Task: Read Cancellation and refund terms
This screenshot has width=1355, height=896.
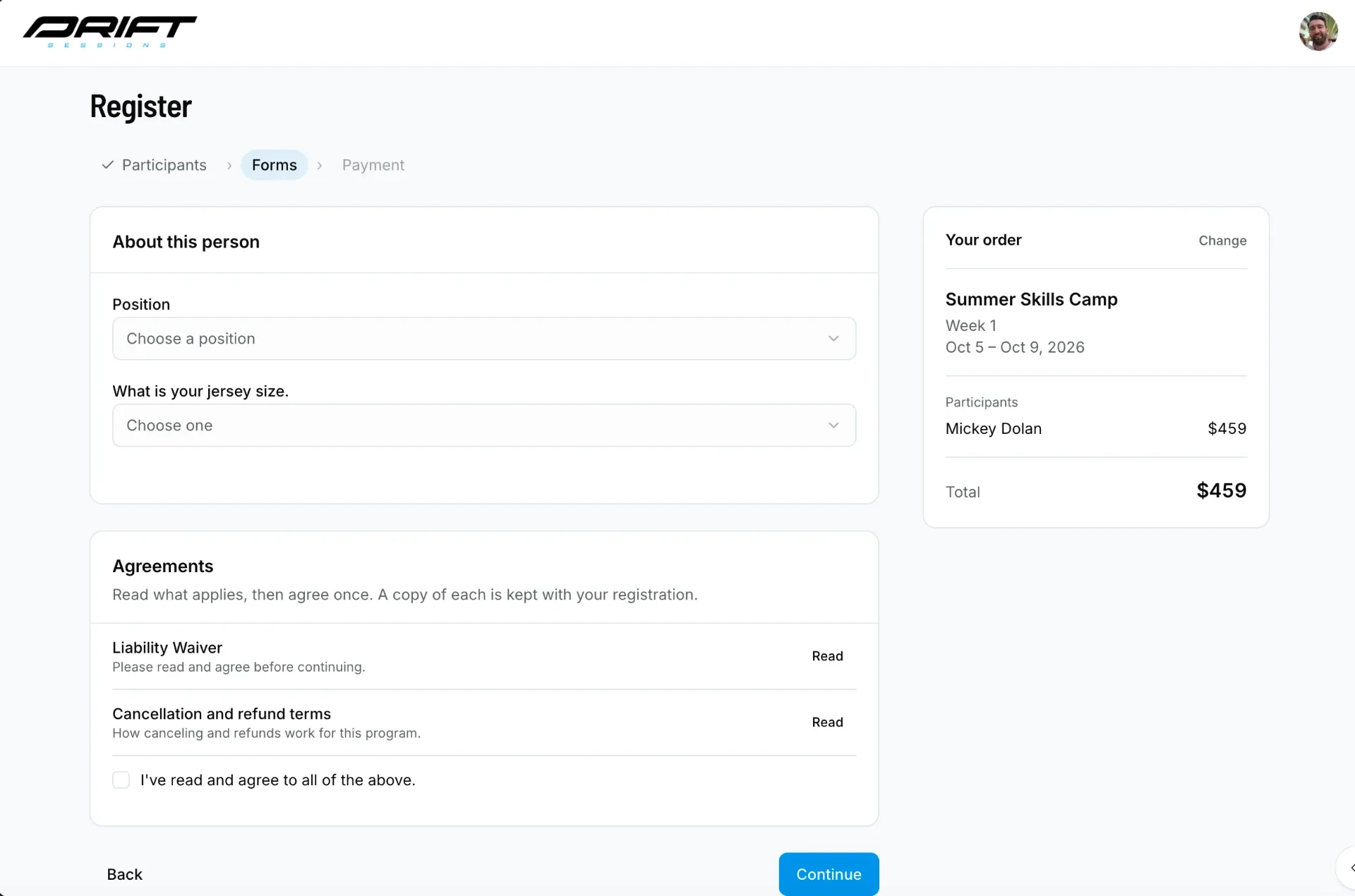Action: (828, 722)
